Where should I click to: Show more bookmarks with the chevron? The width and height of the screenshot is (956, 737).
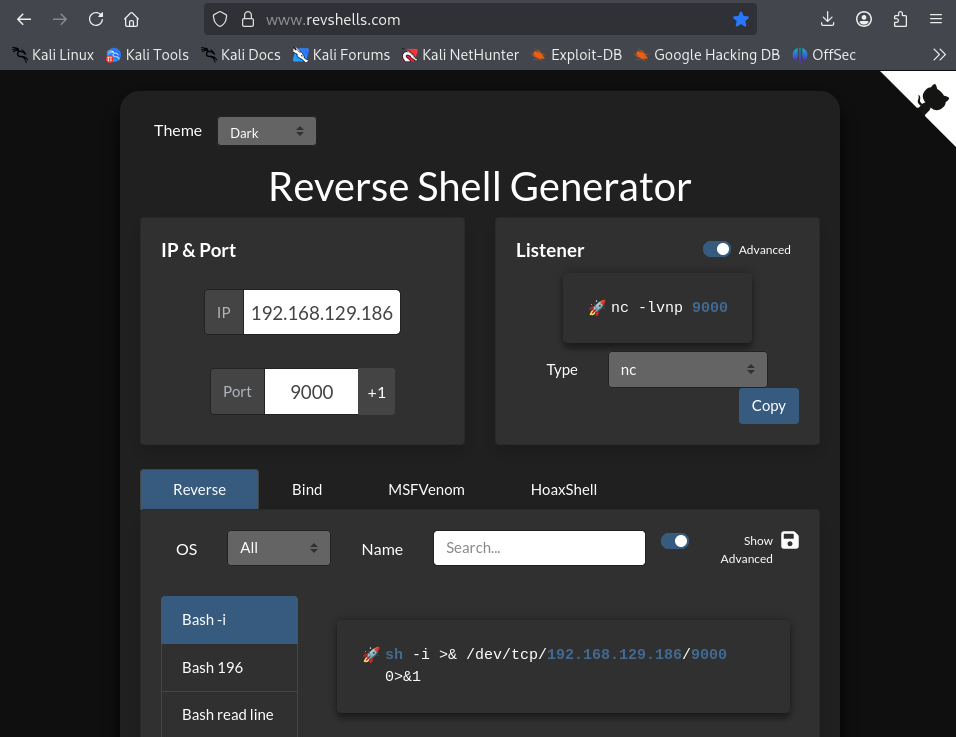[x=940, y=55]
